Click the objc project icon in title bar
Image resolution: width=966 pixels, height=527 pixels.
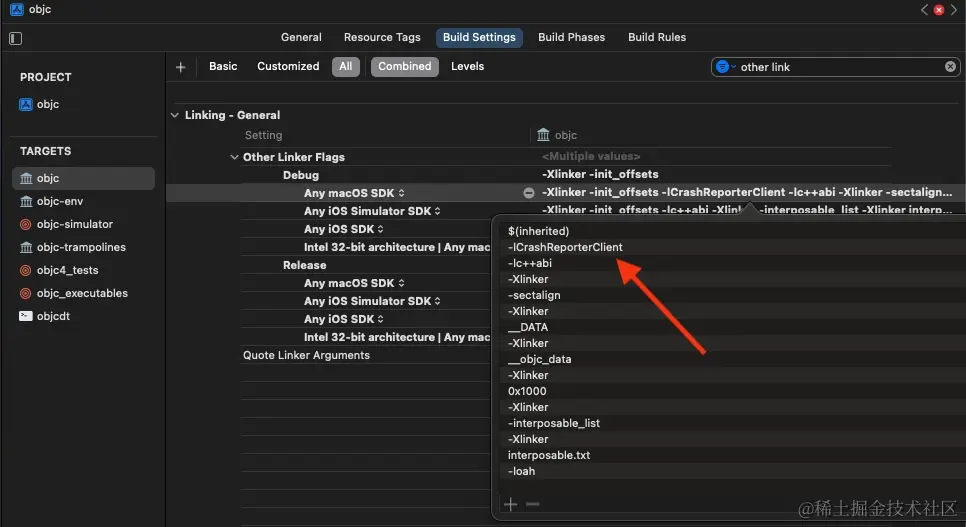pyautogui.click(x=17, y=9)
